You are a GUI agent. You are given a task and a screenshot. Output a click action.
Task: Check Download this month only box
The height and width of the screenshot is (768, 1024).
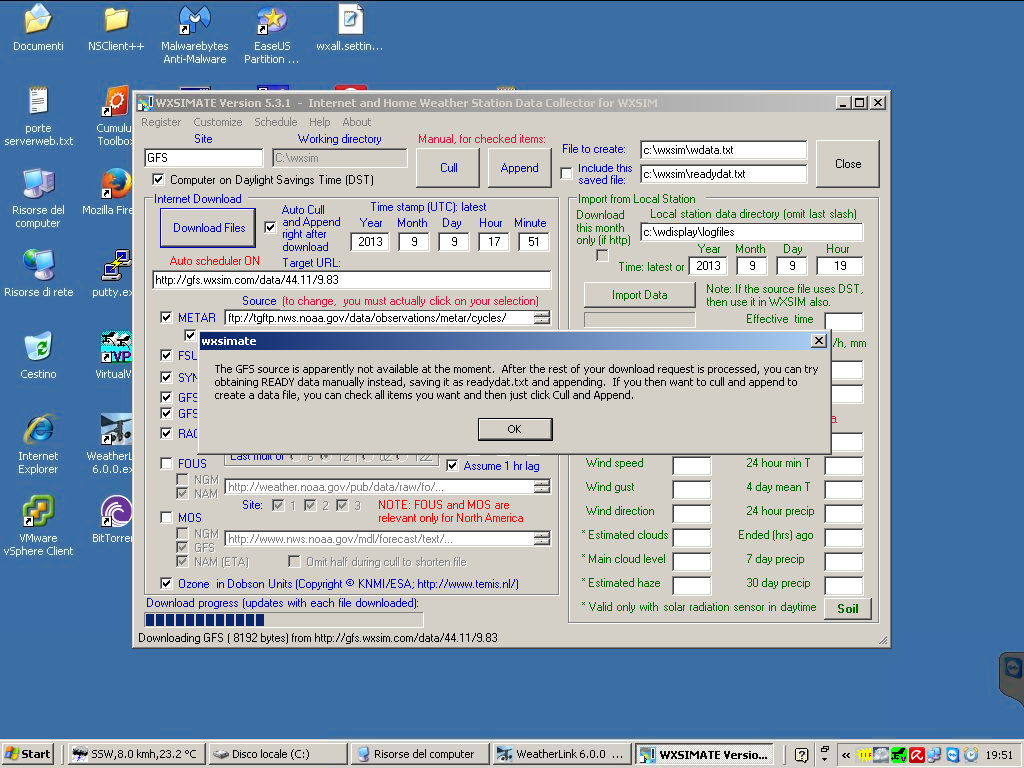602,255
